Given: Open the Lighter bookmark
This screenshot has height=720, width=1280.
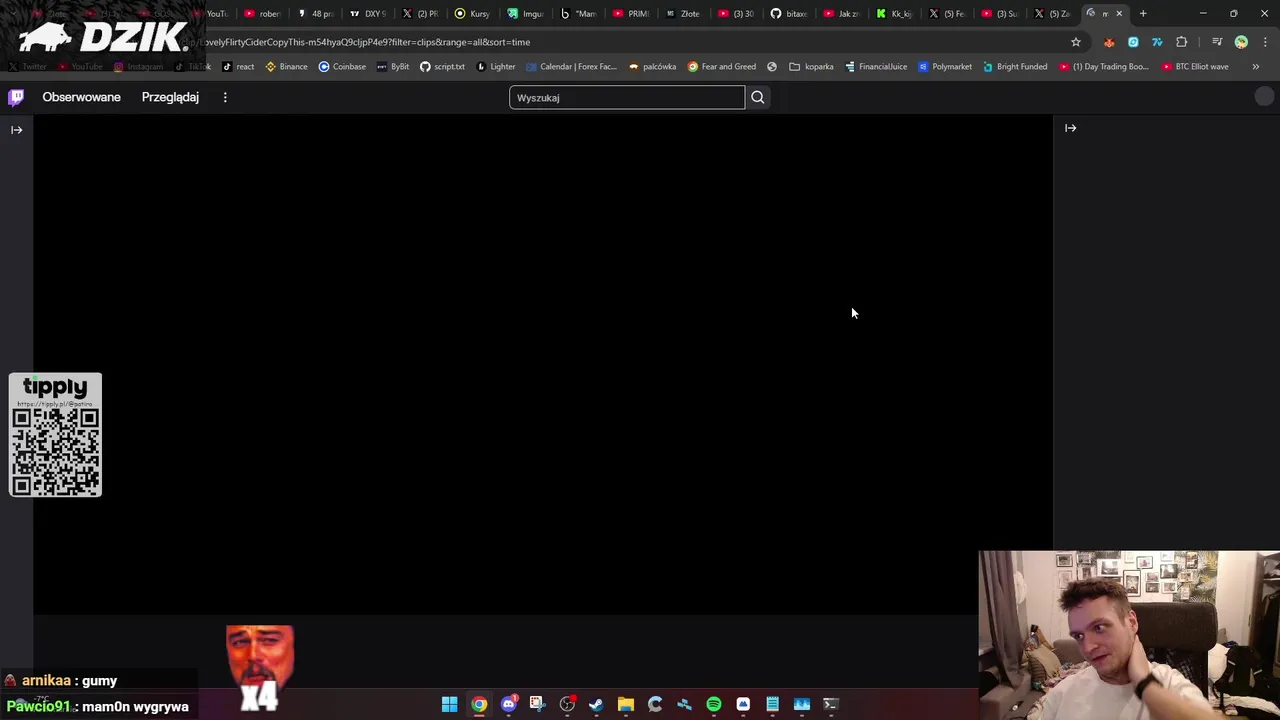Looking at the screenshot, I should tap(496, 66).
